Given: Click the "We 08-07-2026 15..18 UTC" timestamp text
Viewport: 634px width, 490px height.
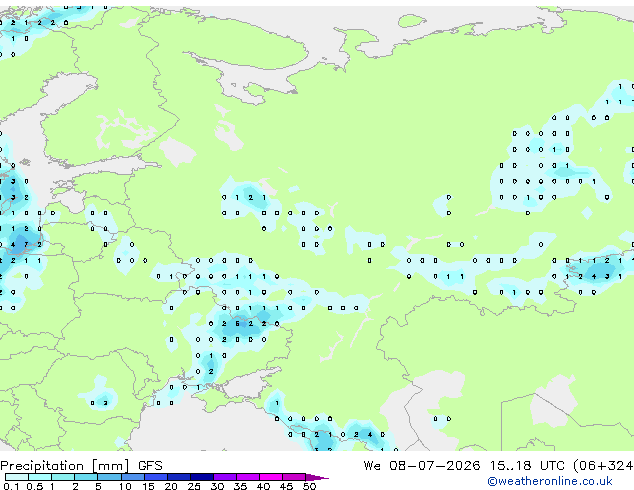Looking at the screenshot, I should (464, 466).
